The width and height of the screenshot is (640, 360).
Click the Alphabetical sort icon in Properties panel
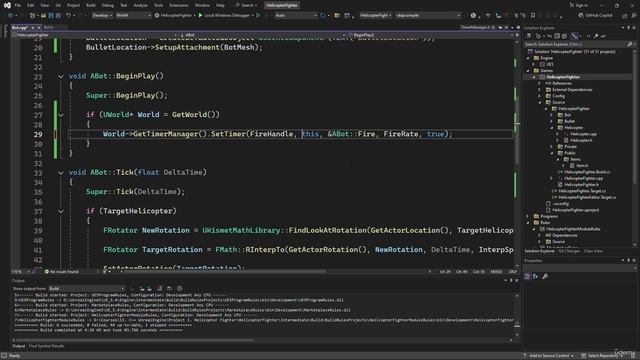(535, 276)
